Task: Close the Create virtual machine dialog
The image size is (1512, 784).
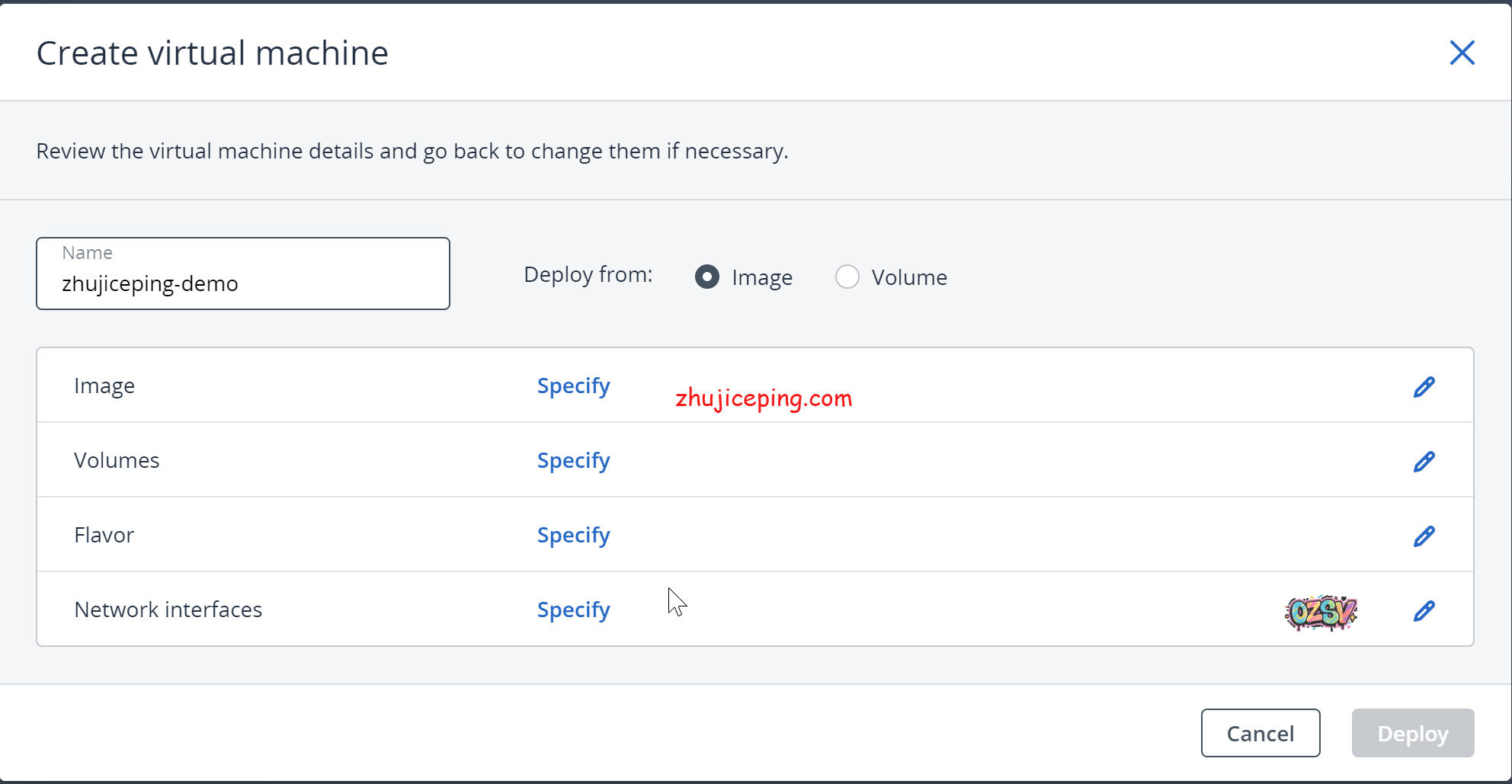Action: pos(1462,53)
